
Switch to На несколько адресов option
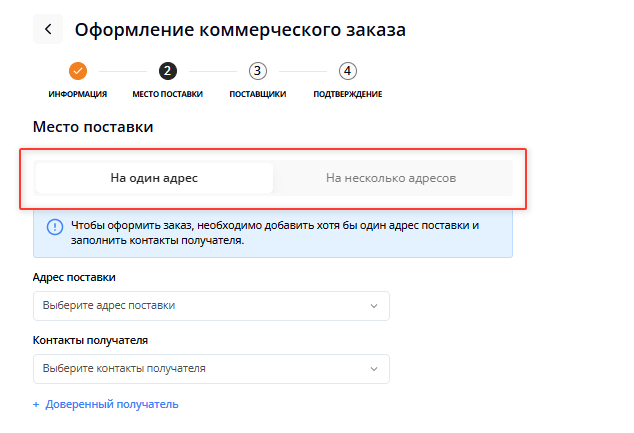tap(391, 178)
